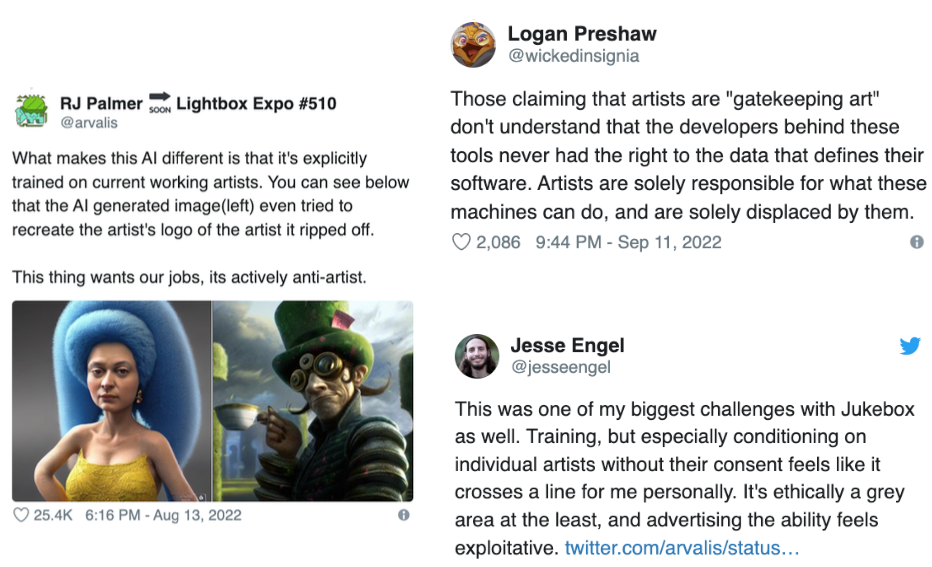The height and width of the screenshot is (567, 932).
Task: Open the blue-haired woman AI image
Action: point(112,400)
